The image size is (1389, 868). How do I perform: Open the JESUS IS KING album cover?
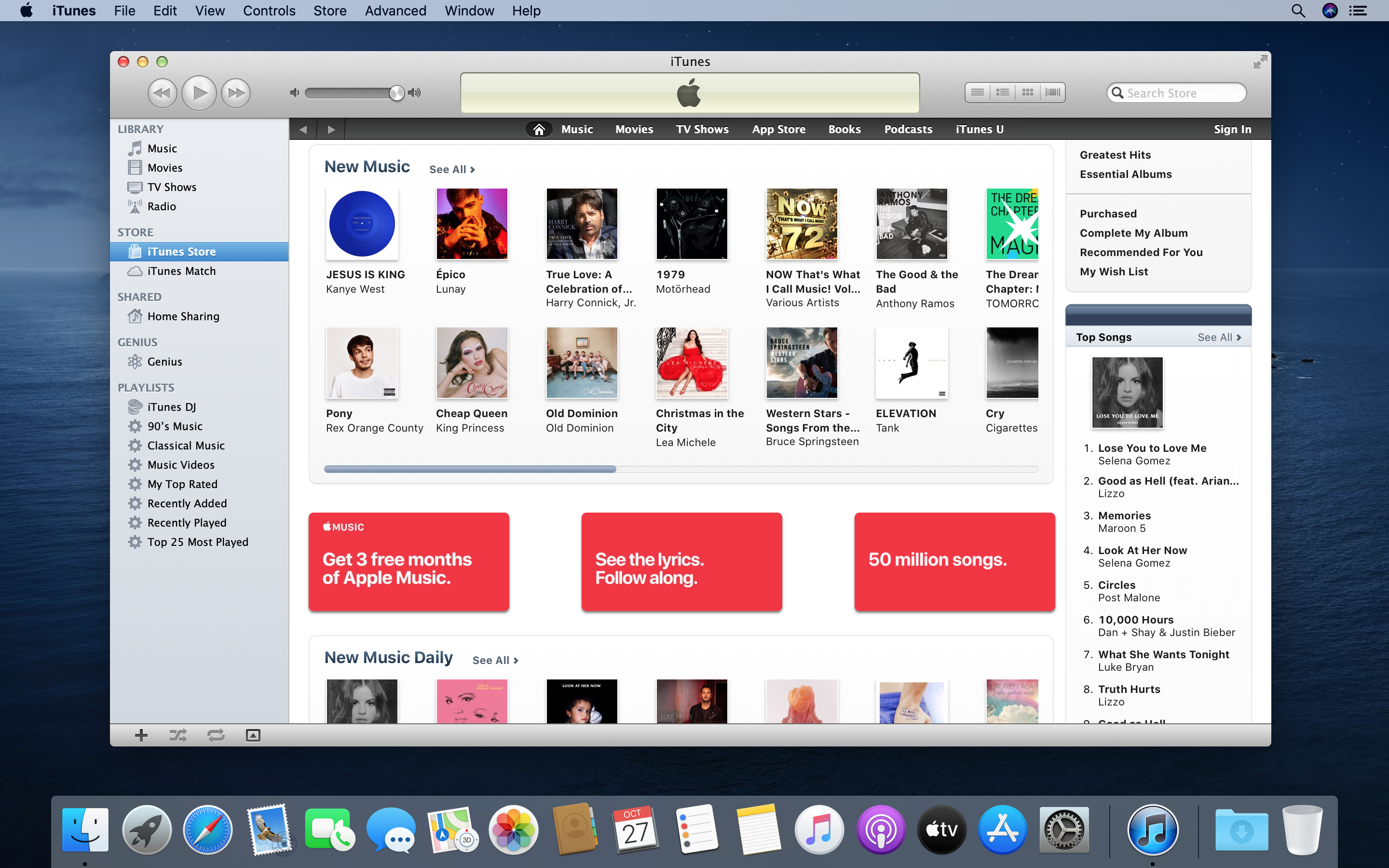pos(362,224)
